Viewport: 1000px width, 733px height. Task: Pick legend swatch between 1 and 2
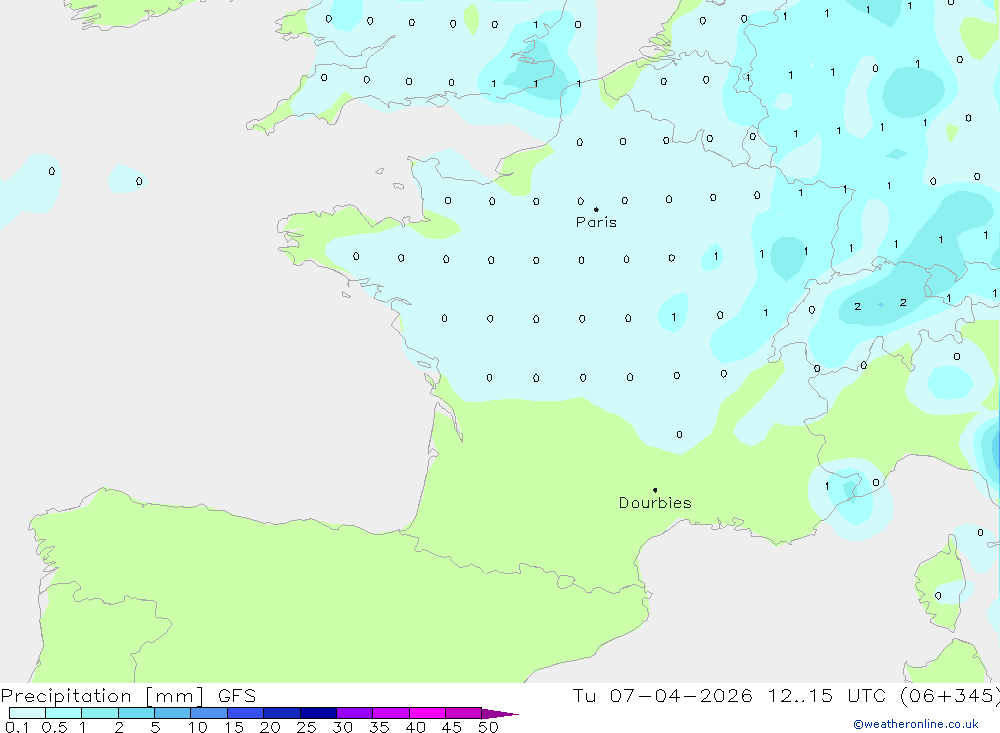[x=100, y=713]
